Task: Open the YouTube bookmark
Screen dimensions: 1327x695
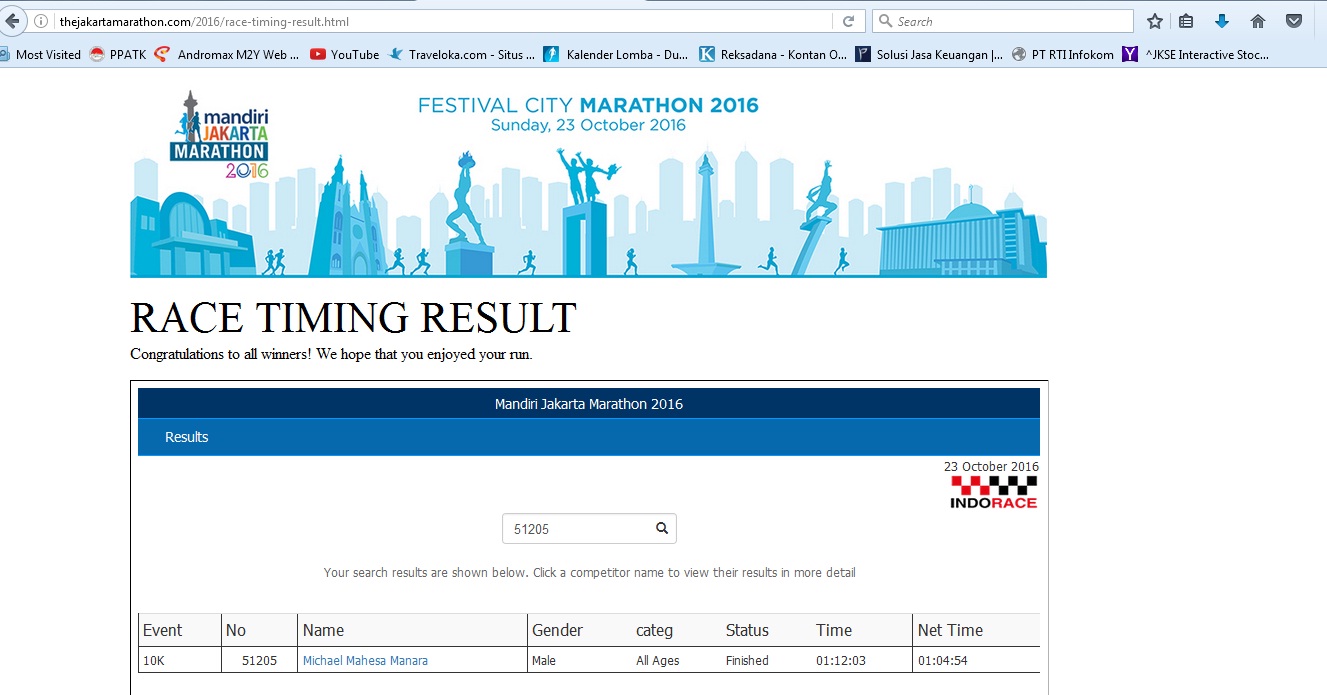Action: [345, 55]
